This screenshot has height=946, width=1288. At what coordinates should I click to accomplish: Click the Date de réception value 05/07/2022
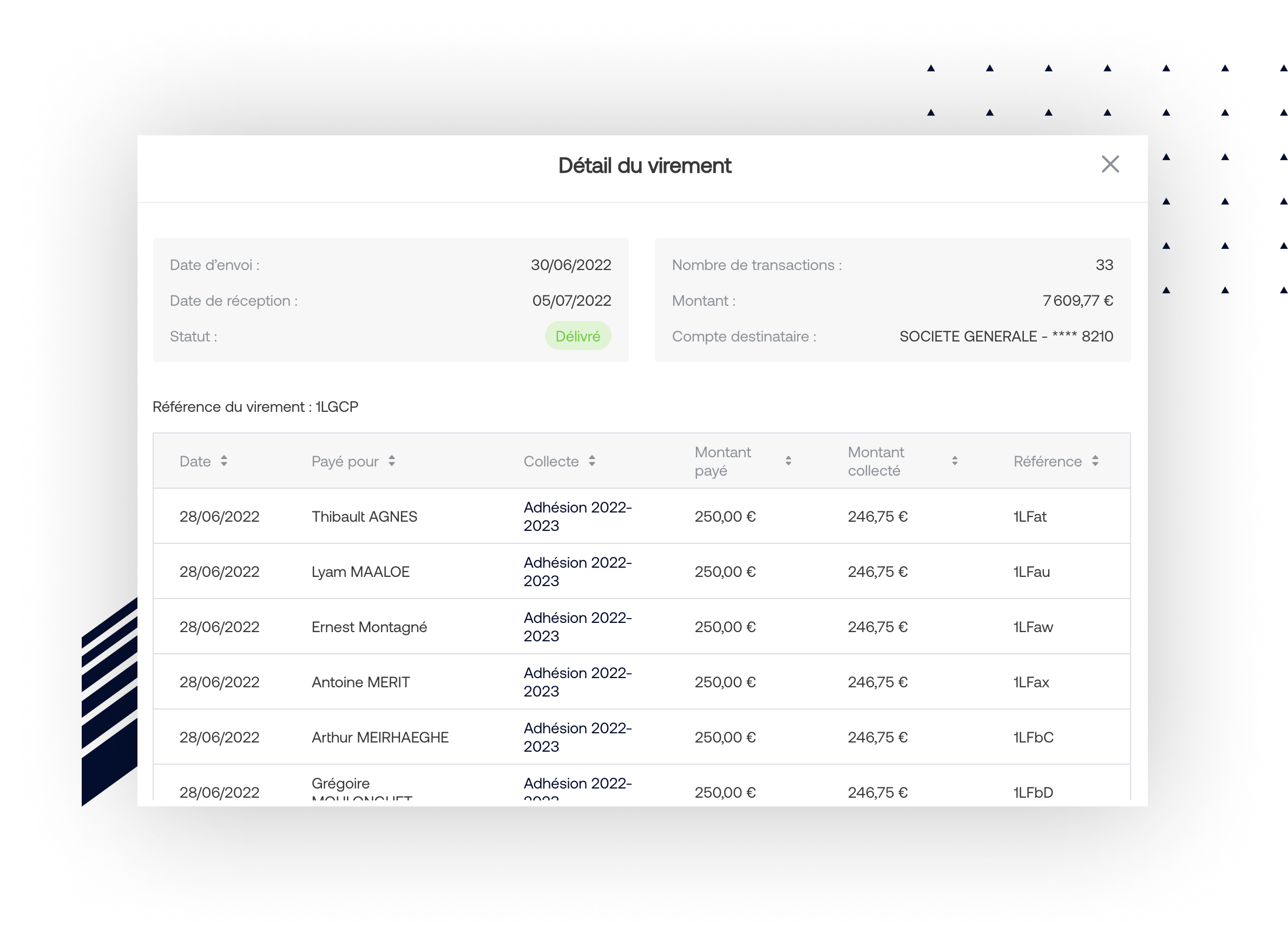(x=571, y=300)
